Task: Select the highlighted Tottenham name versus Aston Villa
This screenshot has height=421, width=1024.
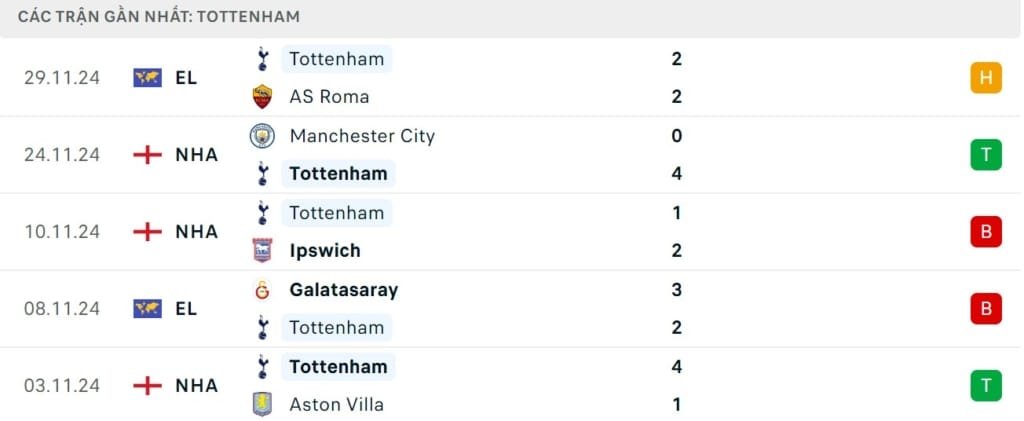Action: [338, 367]
